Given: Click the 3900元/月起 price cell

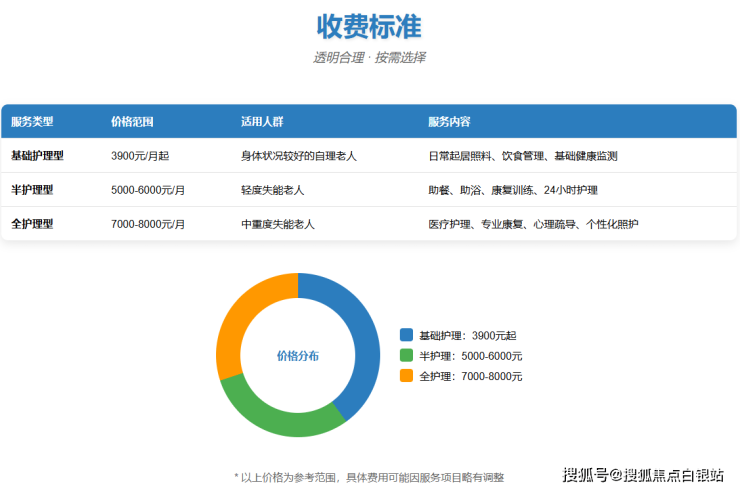Looking at the screenshot, I should (x=140, y=156).
